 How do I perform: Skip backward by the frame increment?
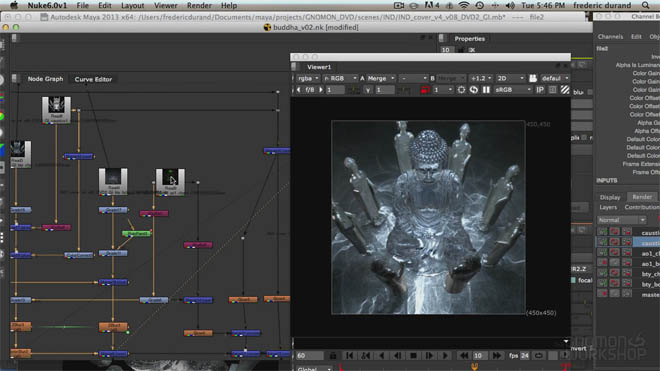[464, 356]
